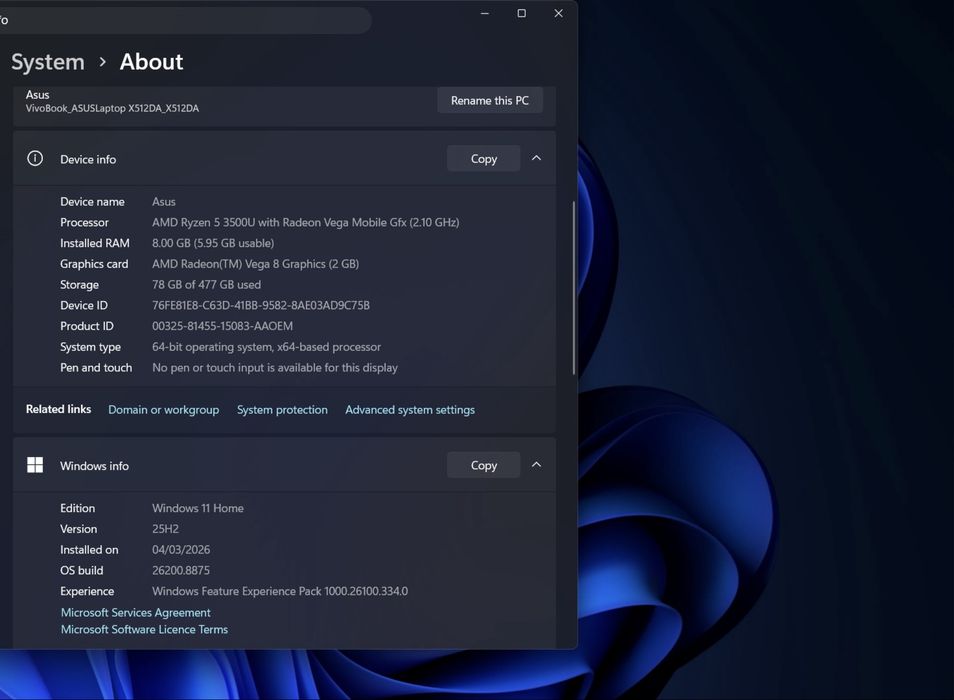This screenshot has height=700, width=954.
Task: Click the System type label
Action: 91,347
